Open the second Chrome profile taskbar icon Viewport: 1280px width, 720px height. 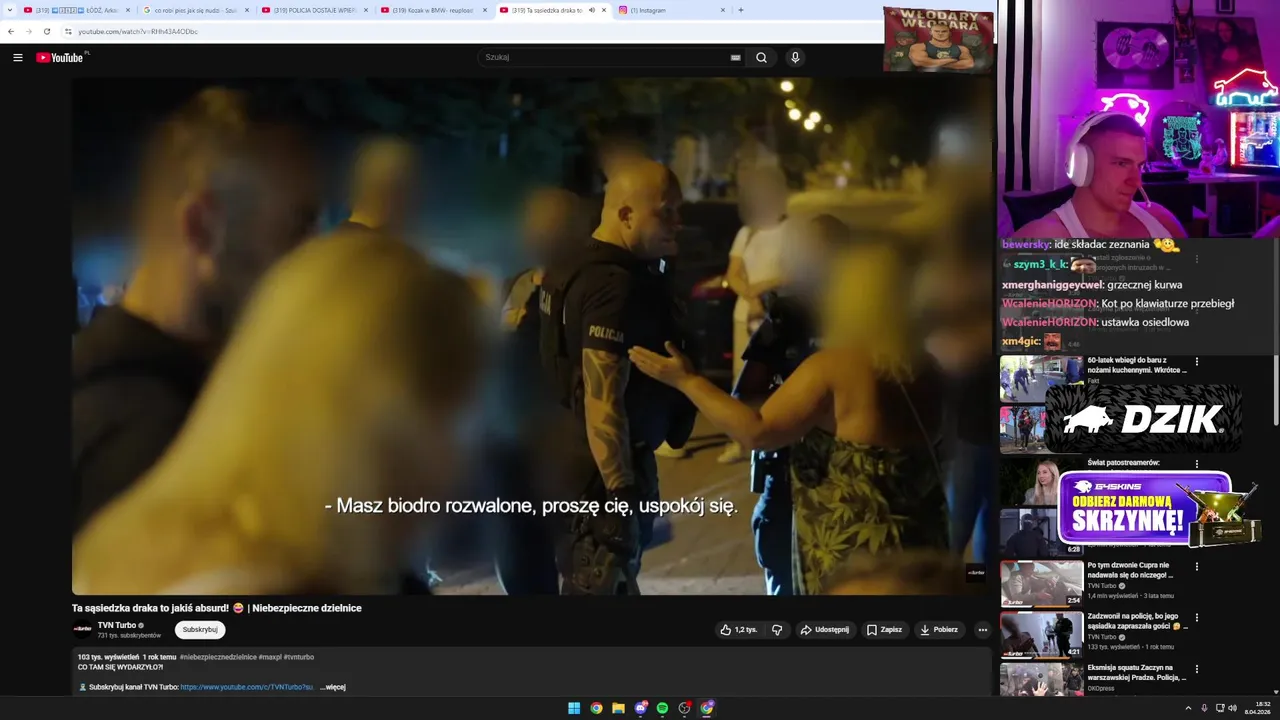tap(707, 708)
